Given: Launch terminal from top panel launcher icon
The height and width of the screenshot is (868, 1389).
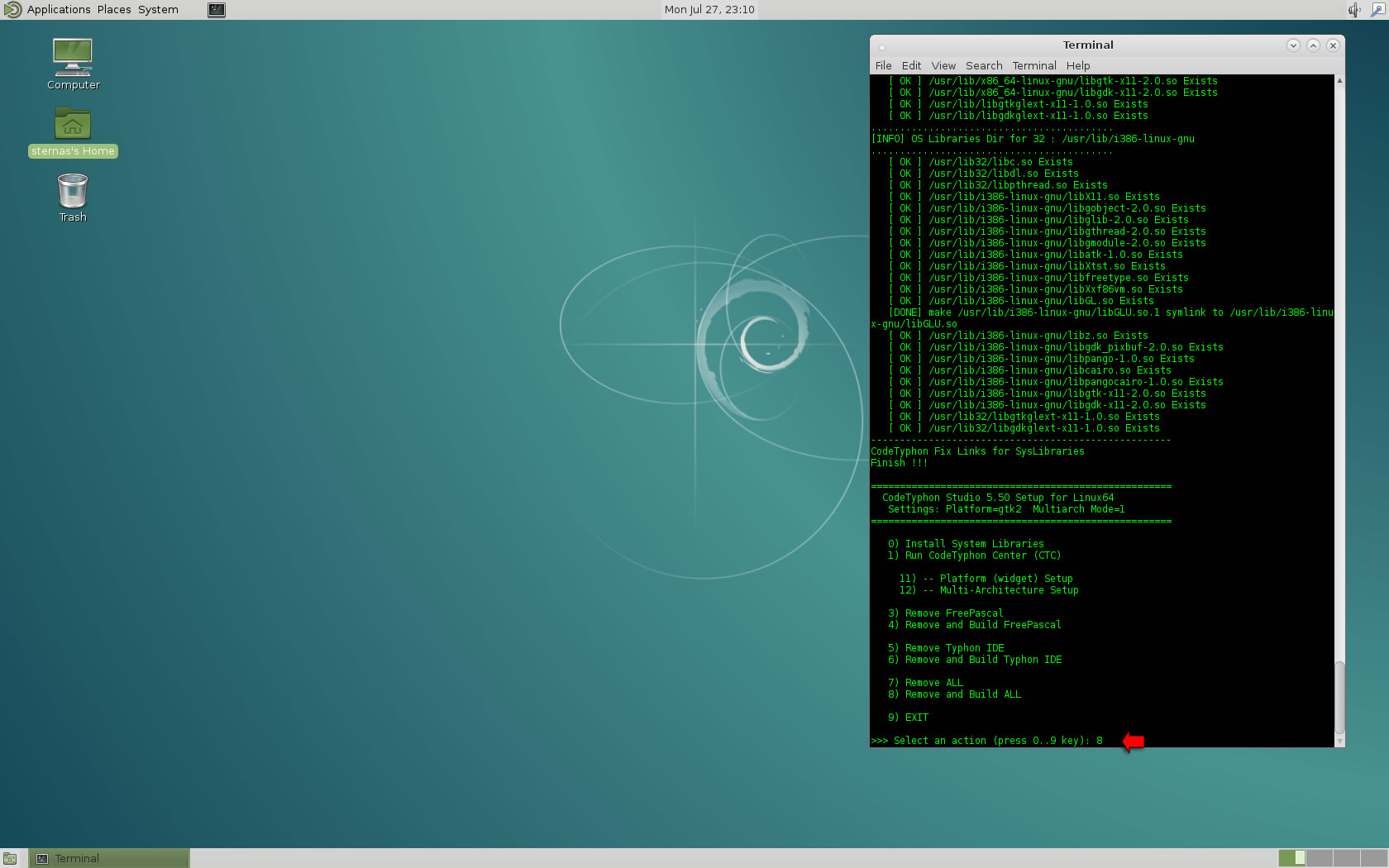Looking at the screenshot, I should (217, 10).
